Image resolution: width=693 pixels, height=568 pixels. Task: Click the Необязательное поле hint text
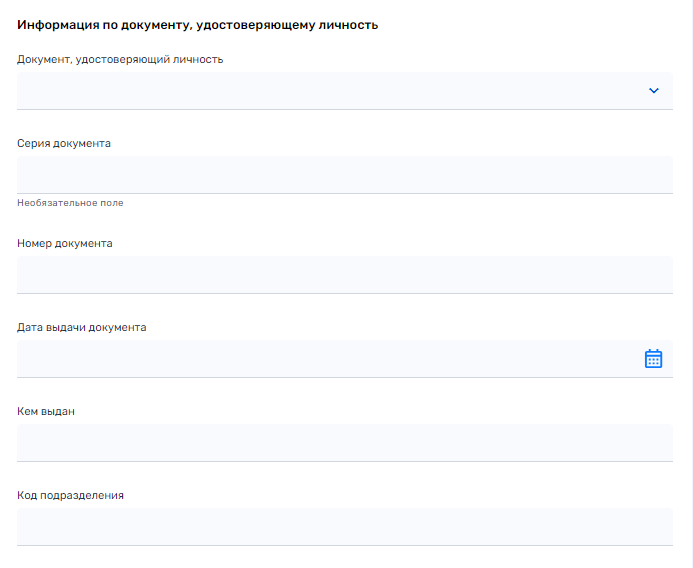point(70,203)
